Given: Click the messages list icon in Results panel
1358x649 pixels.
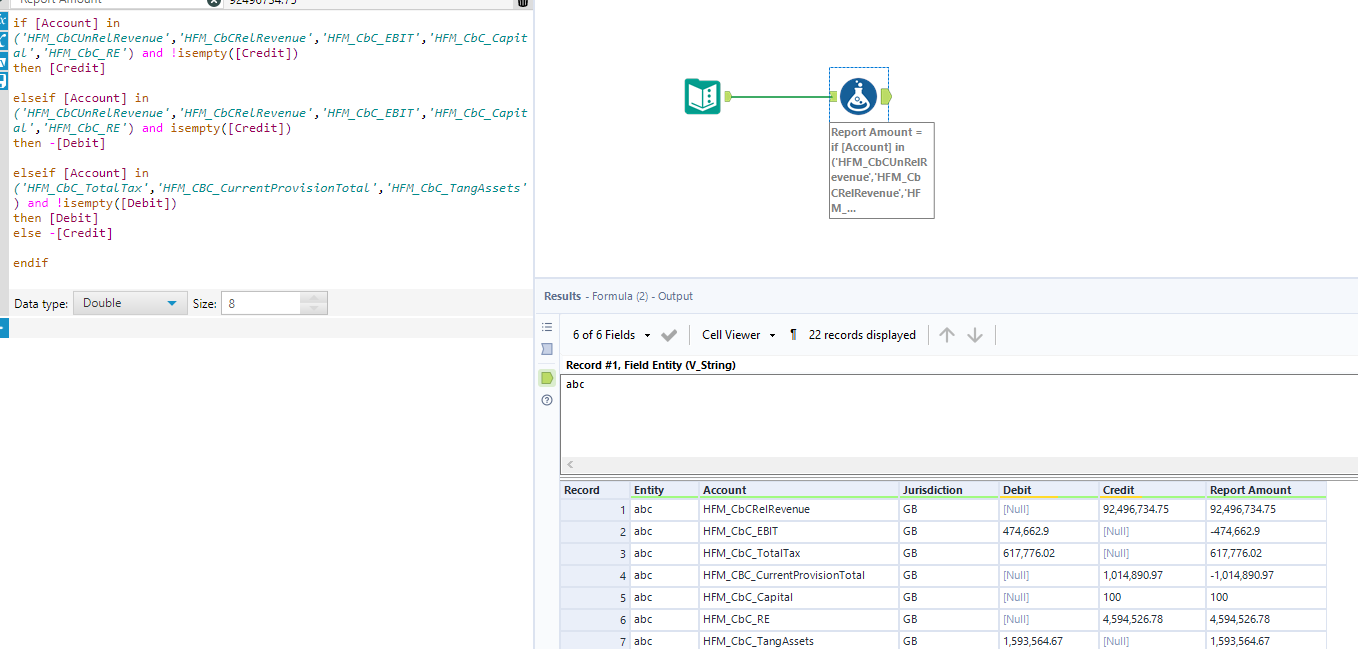Looking at the screenshot, I should 547,327.
